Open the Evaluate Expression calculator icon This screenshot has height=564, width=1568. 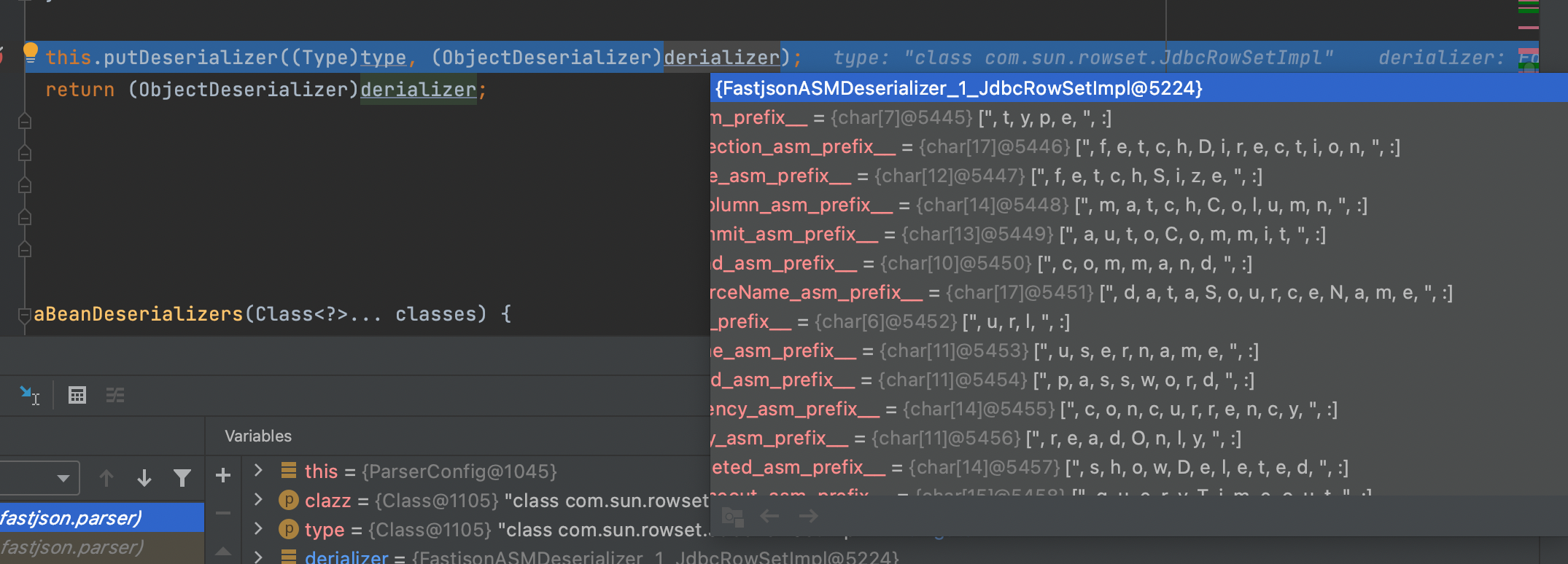(x=77, y=395)
